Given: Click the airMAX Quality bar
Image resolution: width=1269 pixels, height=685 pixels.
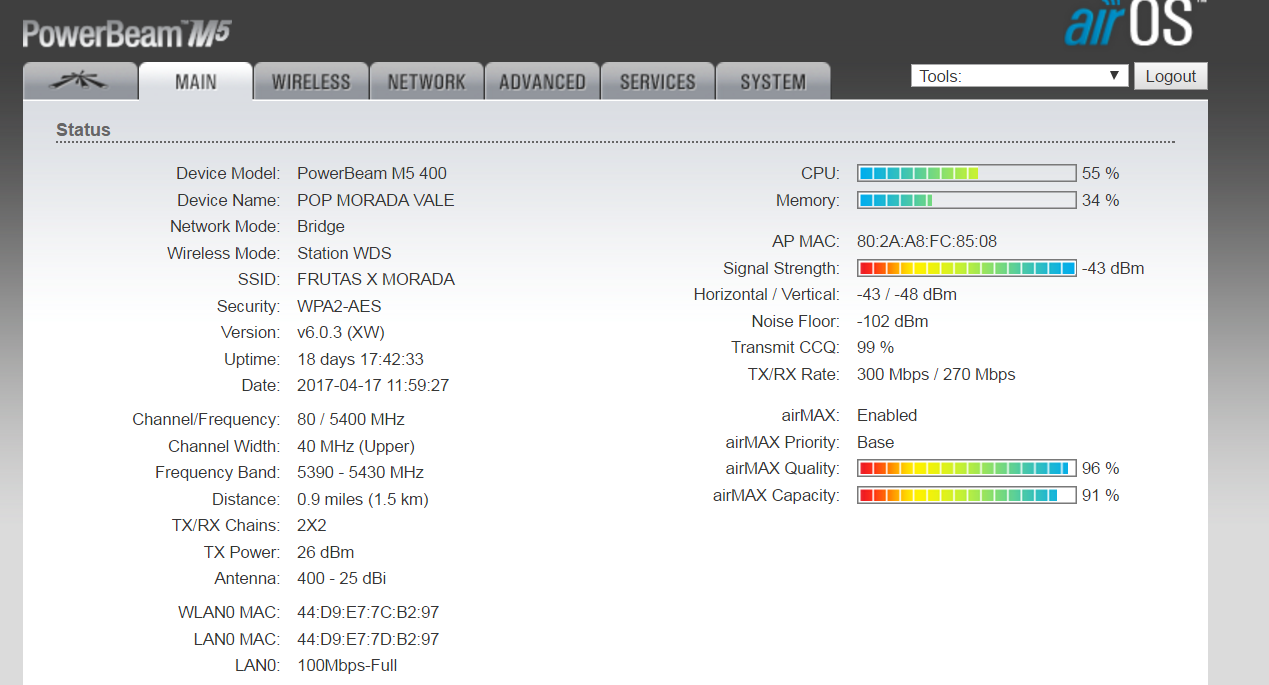Looking at the screenshot, I should point(967,468).
